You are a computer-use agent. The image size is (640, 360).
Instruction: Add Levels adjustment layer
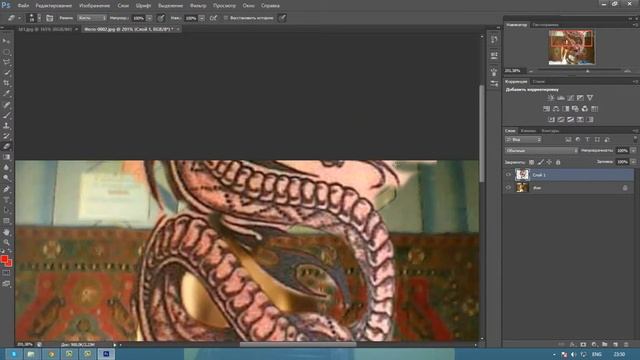tap(561, 98)
